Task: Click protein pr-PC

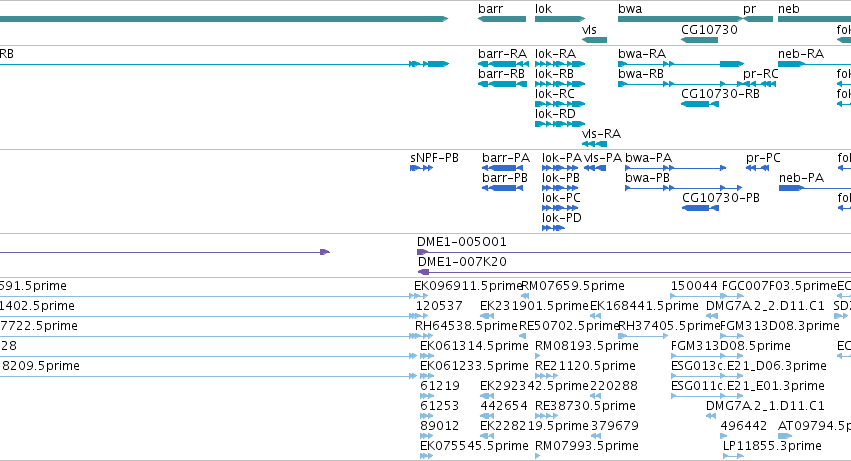Action: [758, 168]
